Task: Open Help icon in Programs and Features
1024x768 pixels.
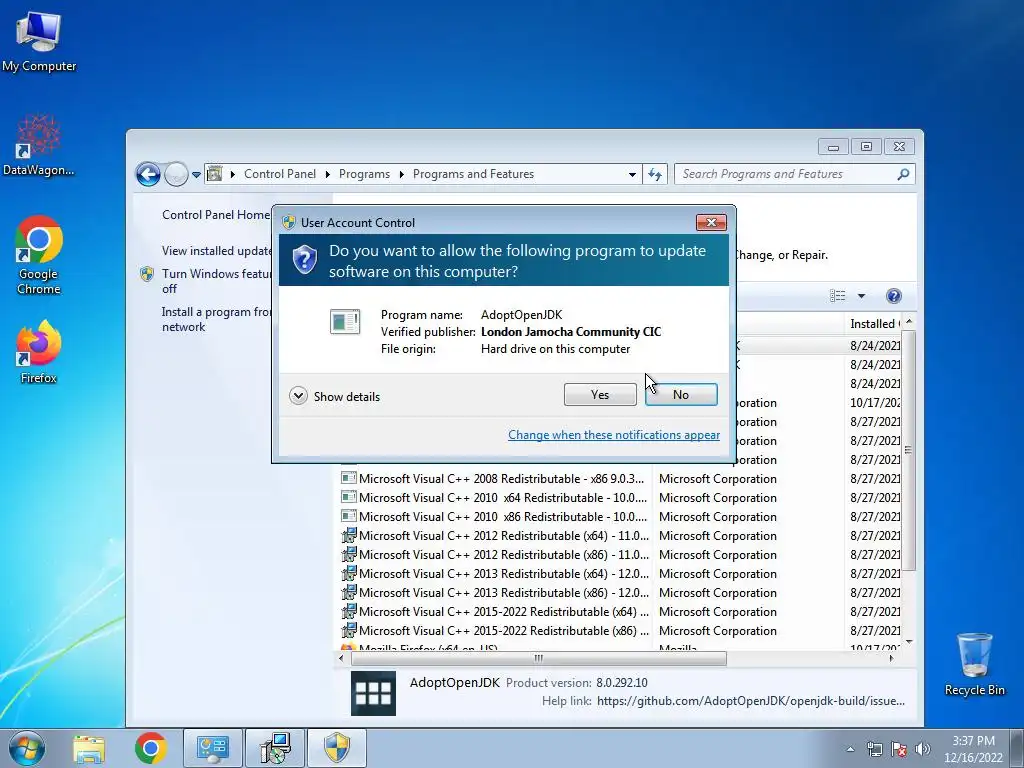Action: tap(893, 296)
